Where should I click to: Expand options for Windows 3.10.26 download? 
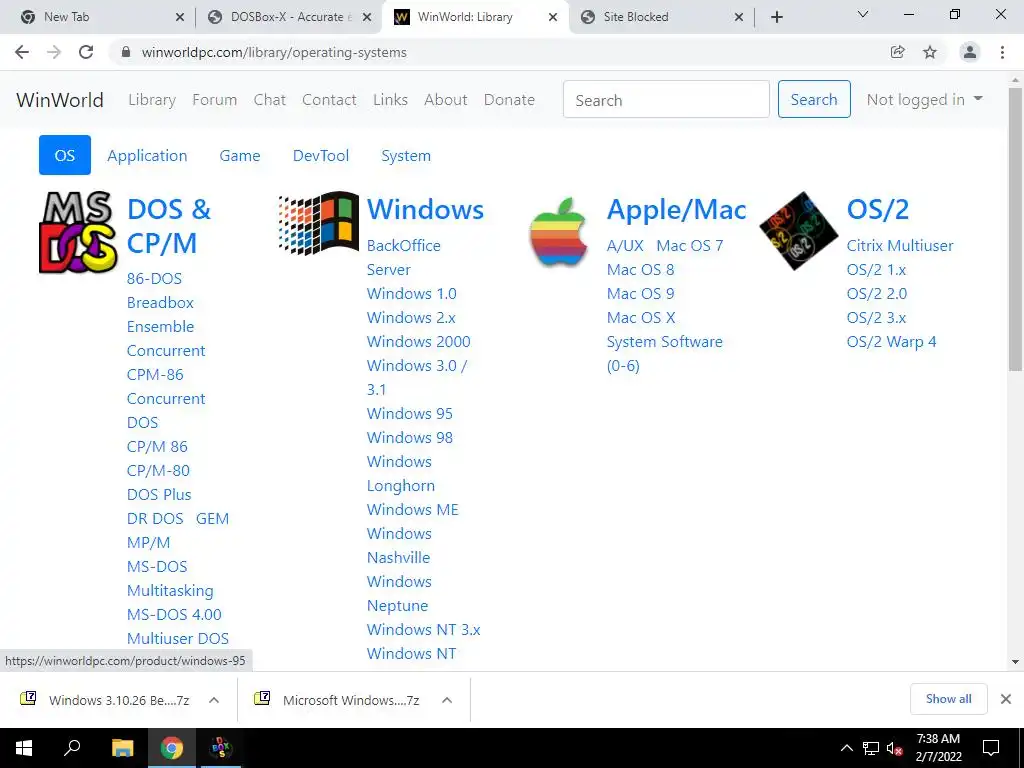(x=214, y=700)
